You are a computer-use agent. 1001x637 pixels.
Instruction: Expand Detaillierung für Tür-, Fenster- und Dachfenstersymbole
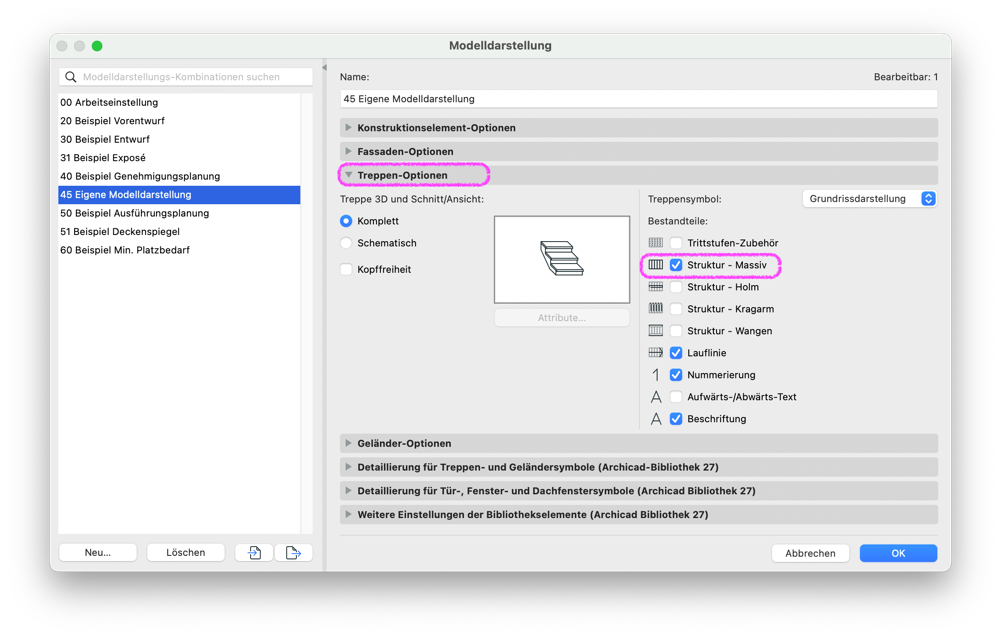pos(638,491)
